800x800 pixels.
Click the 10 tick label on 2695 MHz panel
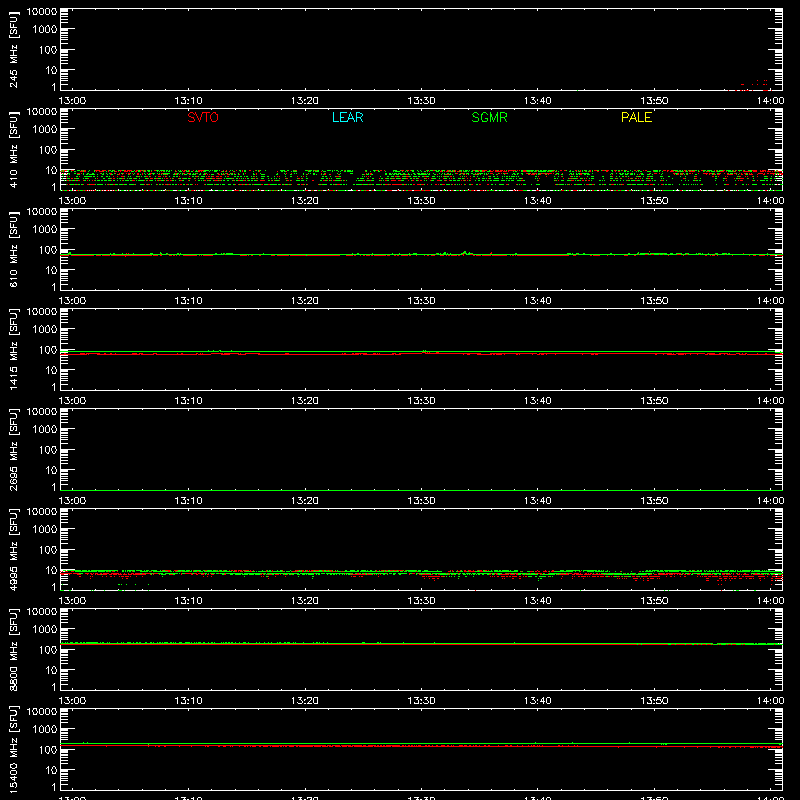pos(51,470)
